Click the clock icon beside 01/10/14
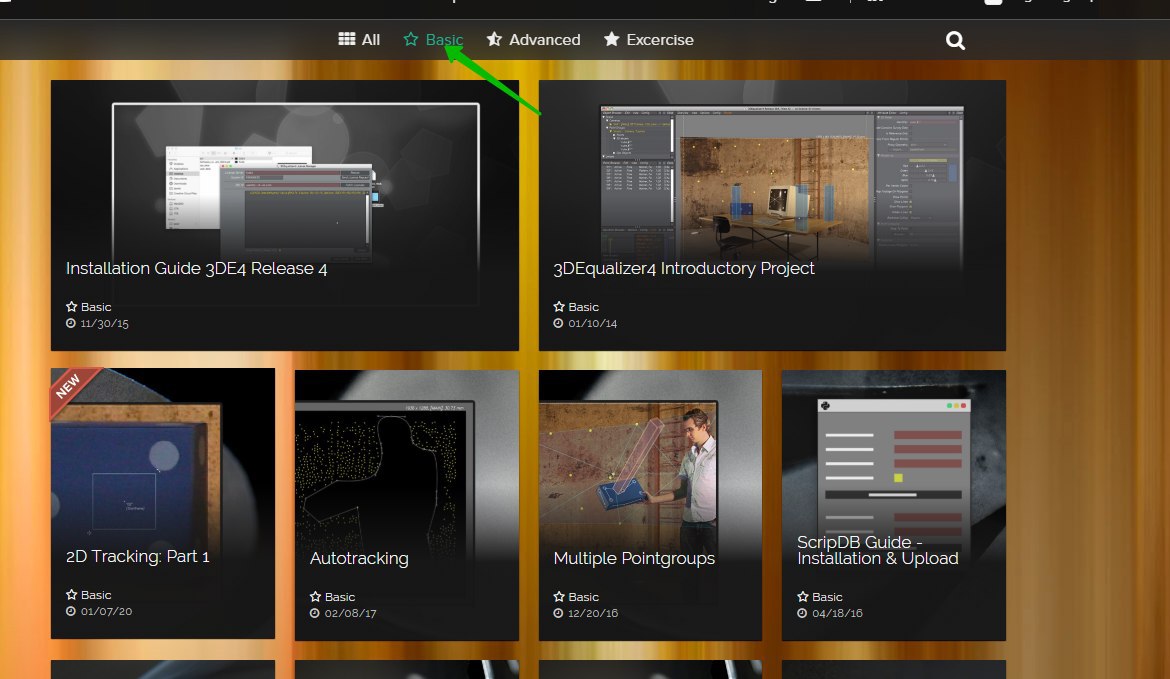The width and height of the screenshot is (1170, 679). [558, 324]
